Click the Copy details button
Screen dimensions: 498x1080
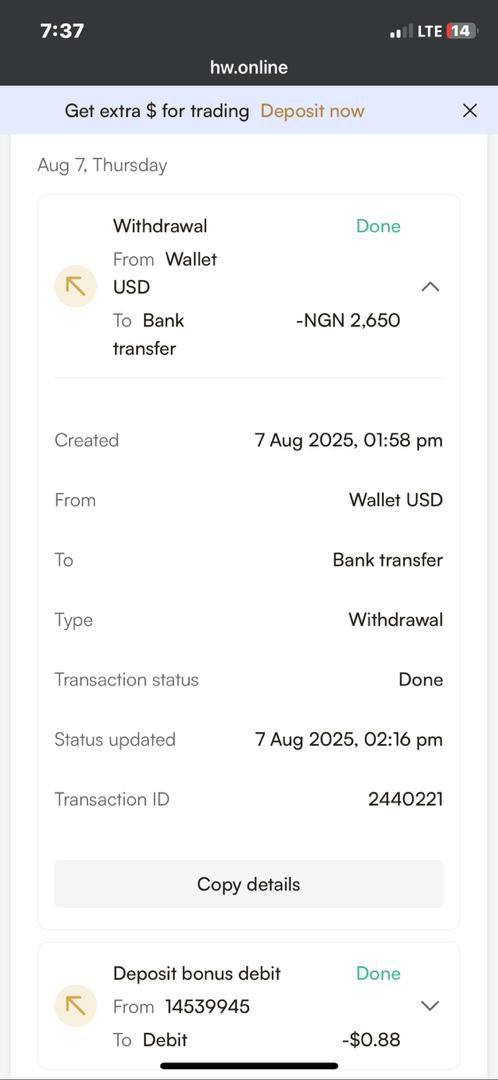point(249,884)
